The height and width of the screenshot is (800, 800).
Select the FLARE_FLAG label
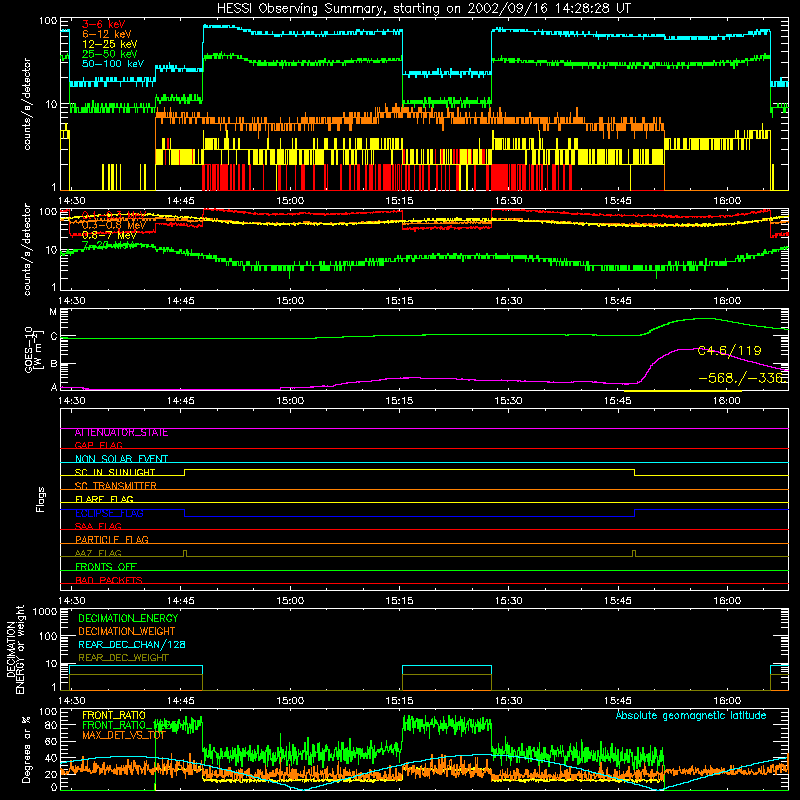point(104,499)
